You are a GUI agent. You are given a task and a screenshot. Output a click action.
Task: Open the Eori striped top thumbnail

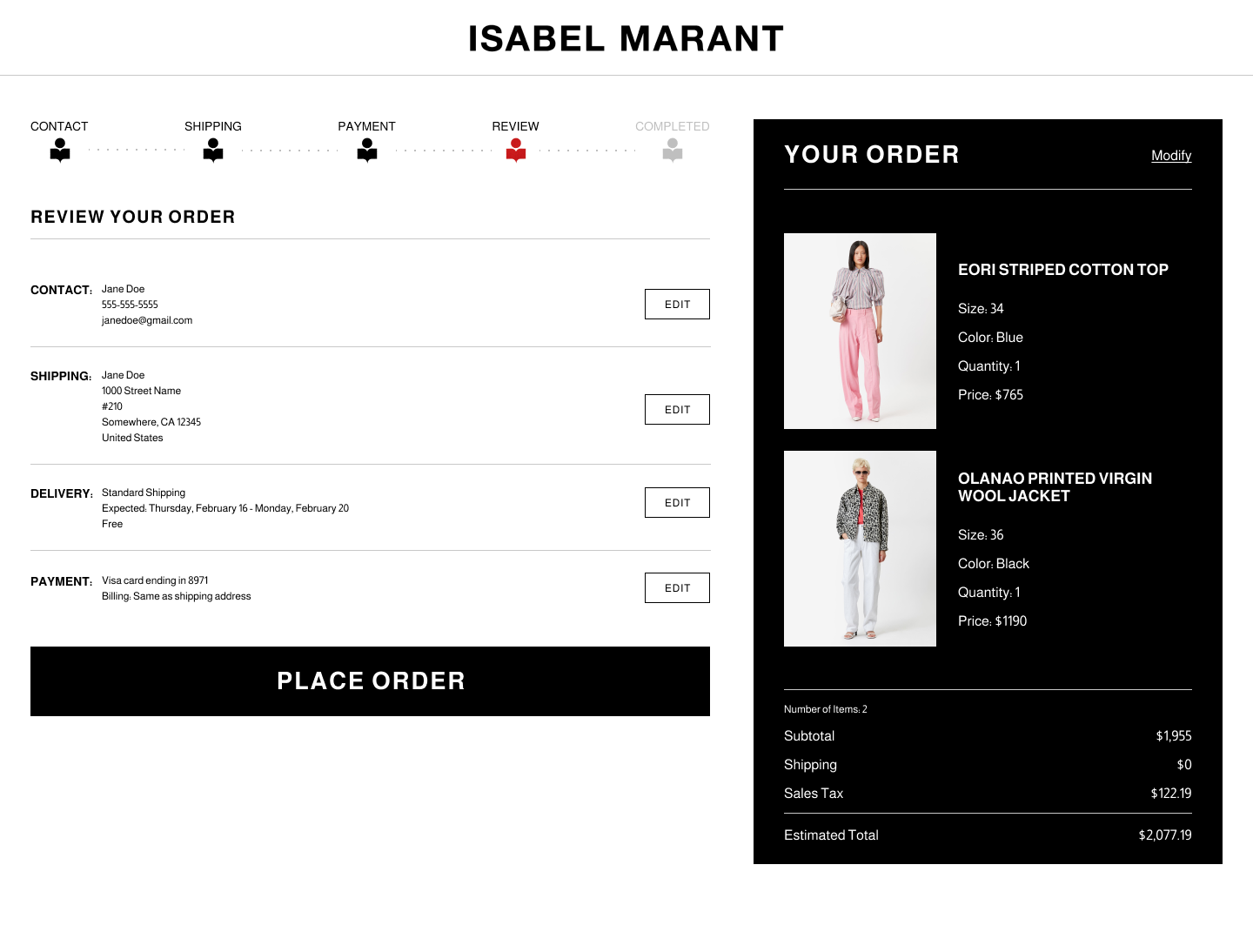click(860, 331)
